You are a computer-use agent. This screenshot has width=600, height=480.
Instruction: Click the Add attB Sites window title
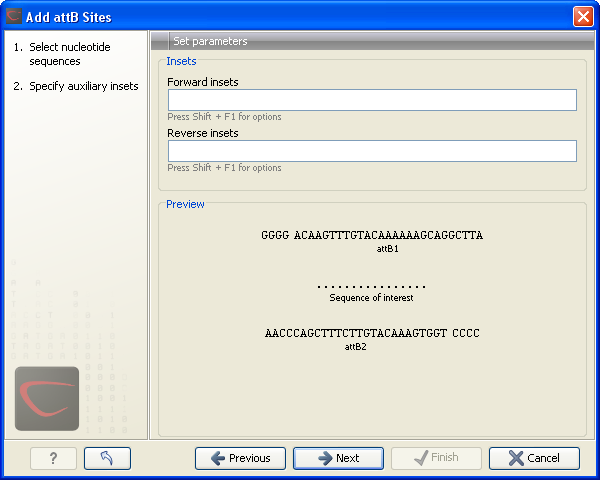pyautogui.click(x=68, y=17)
